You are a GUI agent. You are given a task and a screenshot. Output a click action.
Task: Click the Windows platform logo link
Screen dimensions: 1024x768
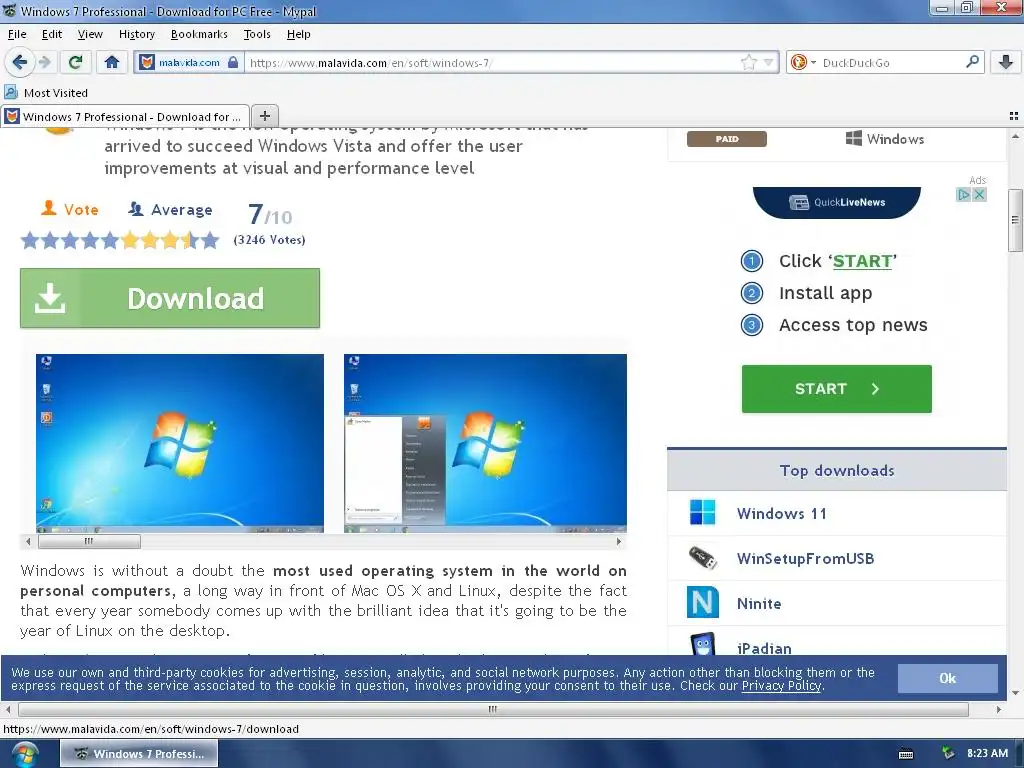coord(885,138)
